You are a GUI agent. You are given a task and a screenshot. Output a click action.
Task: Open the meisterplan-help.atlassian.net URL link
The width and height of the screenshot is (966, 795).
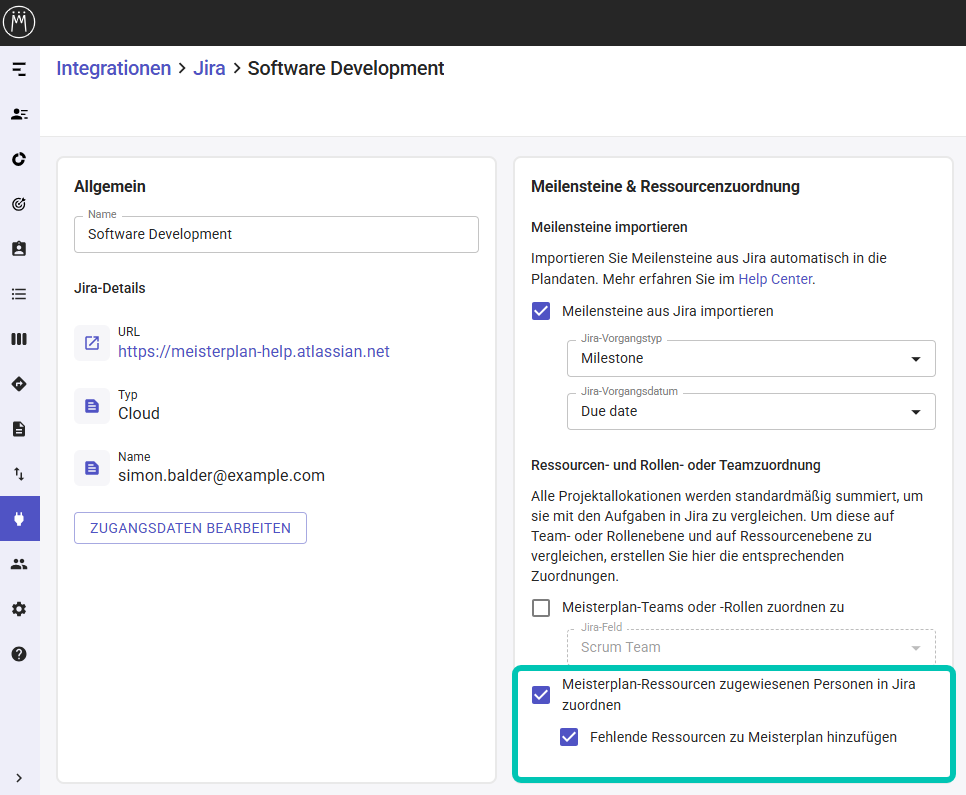coord(254,351)
